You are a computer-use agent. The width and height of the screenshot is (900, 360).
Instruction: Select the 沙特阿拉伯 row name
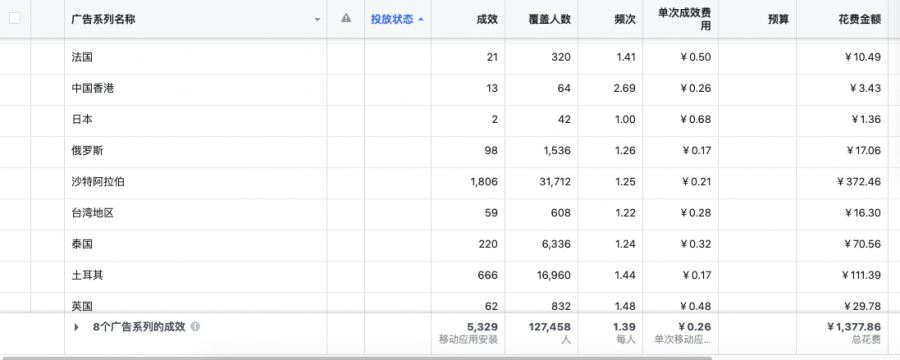[98, 182]
